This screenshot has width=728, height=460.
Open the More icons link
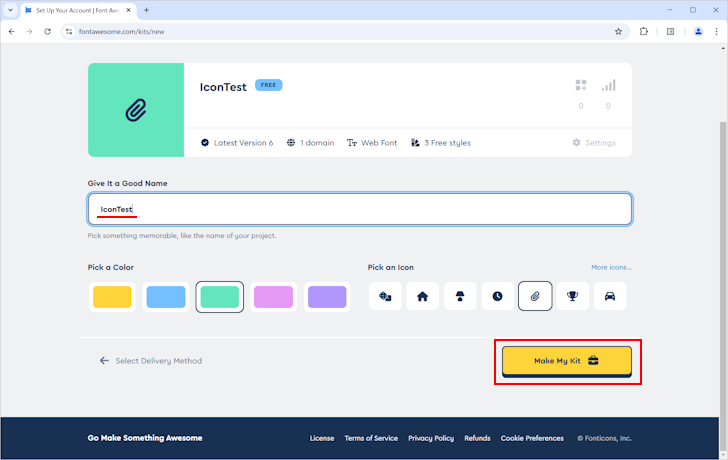click(x=611, y=268)
